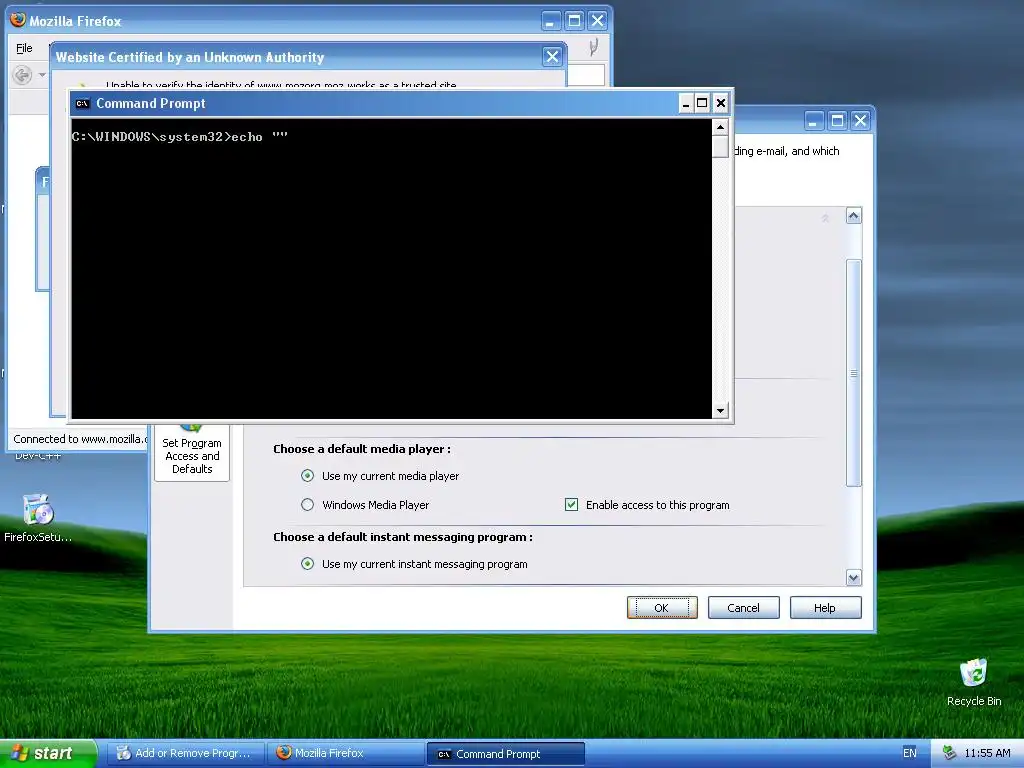
Task: Click the 11:55 AM clock in the system tray
Action: pos(987,753)
